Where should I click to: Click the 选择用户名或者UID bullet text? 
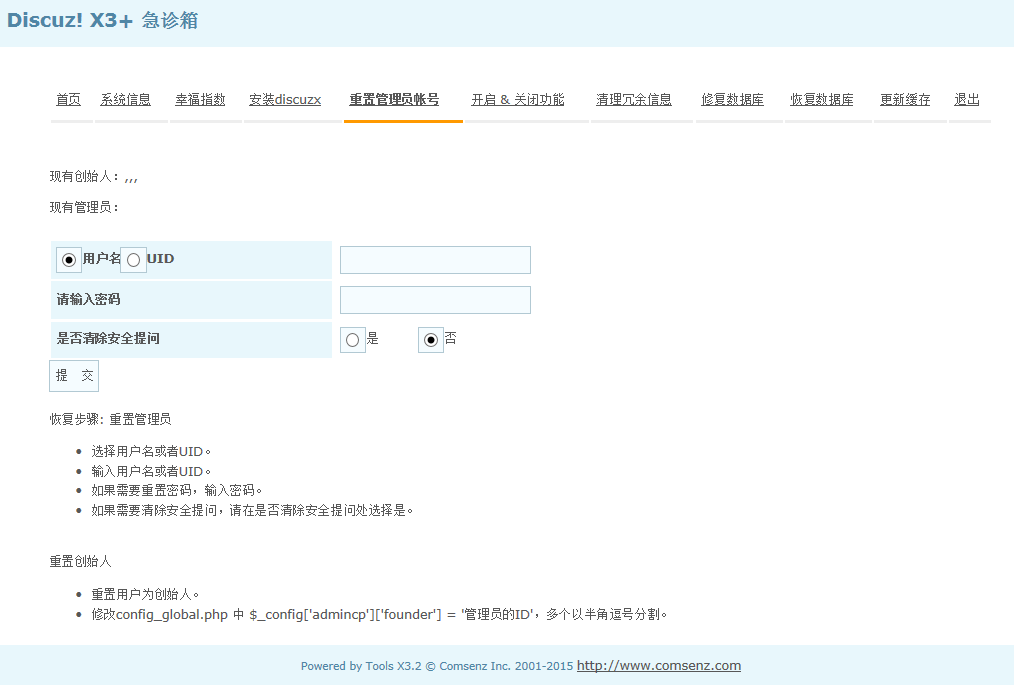pyautogui.click(x=151, y=451)
